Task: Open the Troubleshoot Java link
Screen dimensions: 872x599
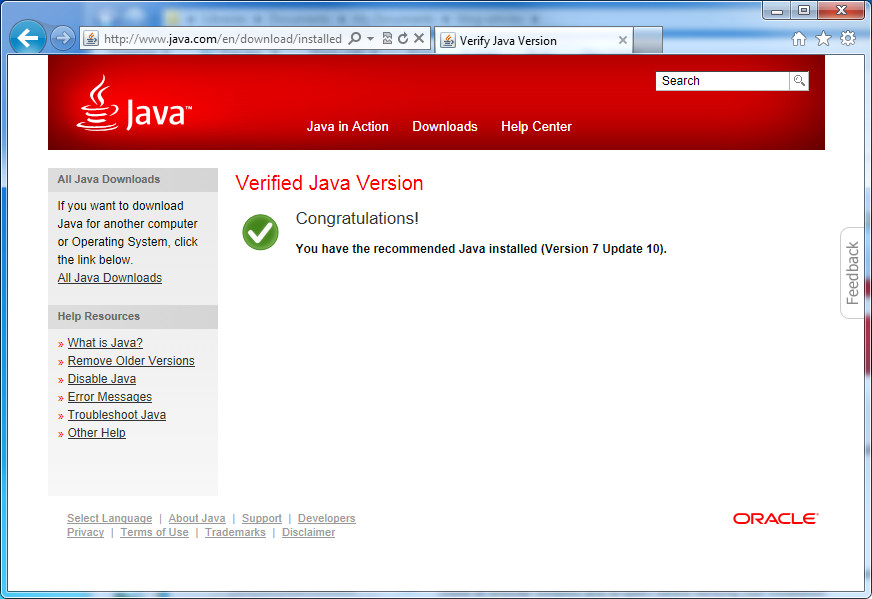Action: pyautogui.click(x=116, y=414)
